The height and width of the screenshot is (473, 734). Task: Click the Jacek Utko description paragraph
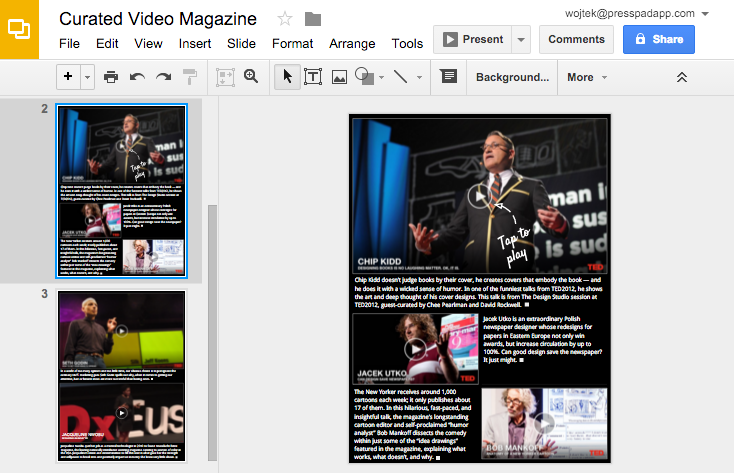point(542,340)
